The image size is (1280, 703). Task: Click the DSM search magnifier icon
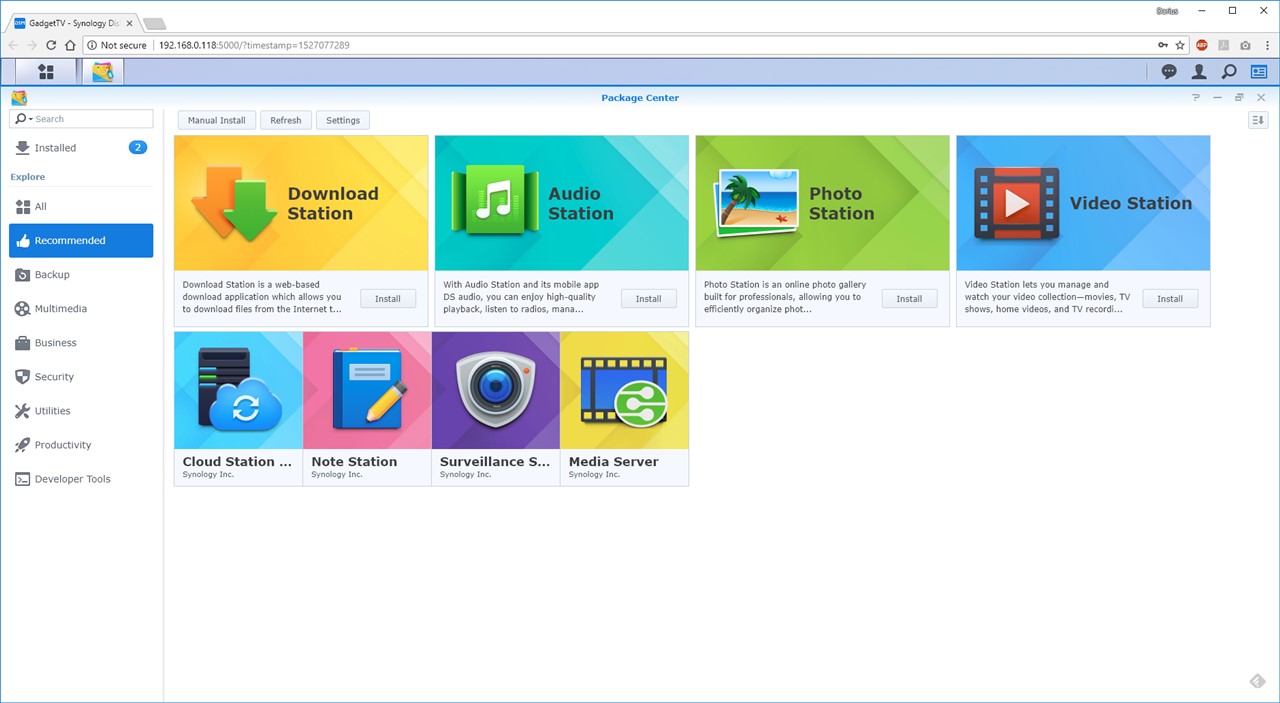coord(1229,72)
